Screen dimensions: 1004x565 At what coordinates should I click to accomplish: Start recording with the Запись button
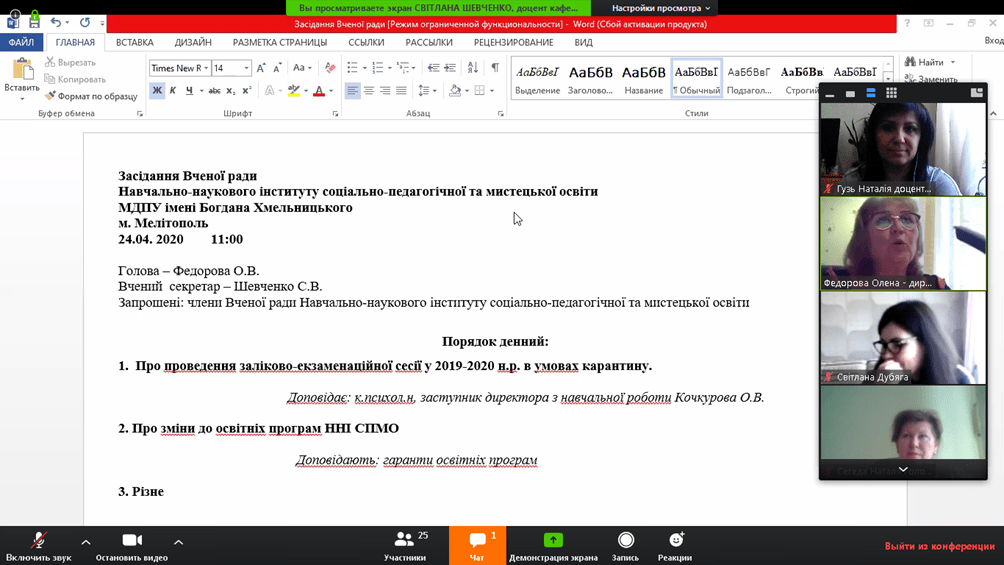coord(625,545)
